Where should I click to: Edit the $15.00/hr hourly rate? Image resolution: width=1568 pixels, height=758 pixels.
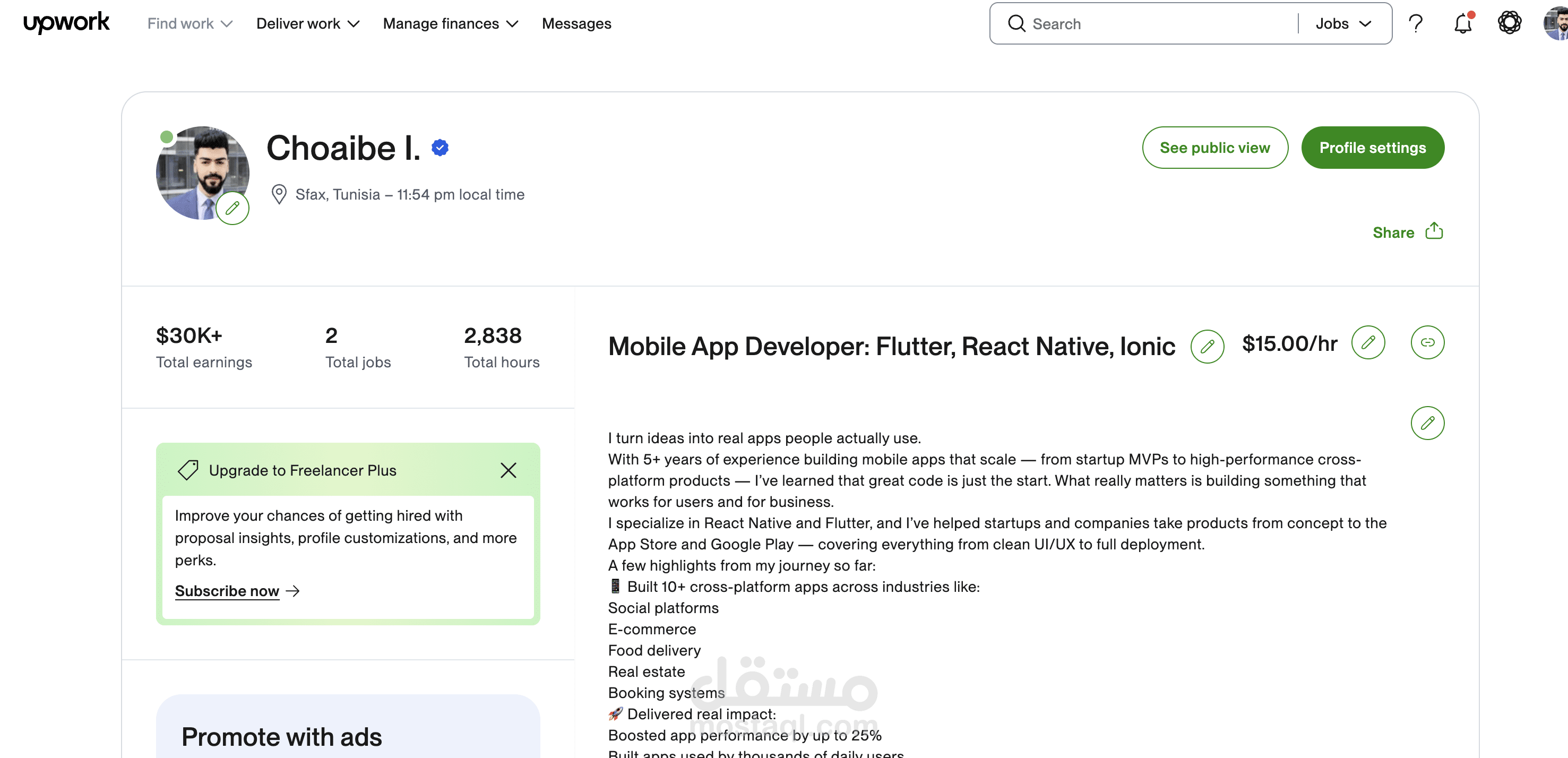point(1368,342)
